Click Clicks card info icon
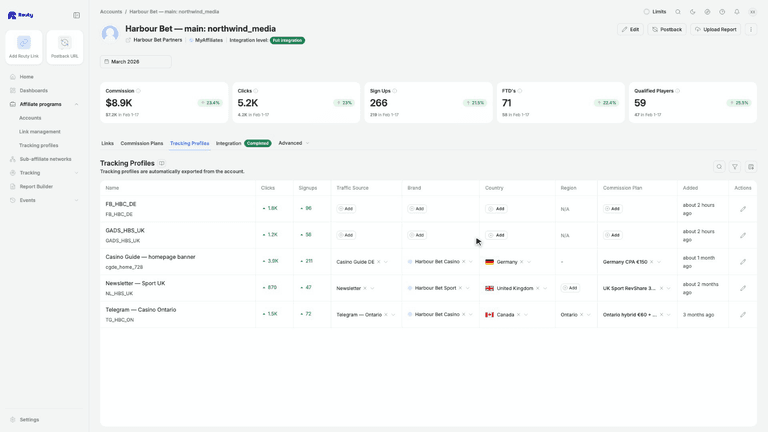 [256, 91]
